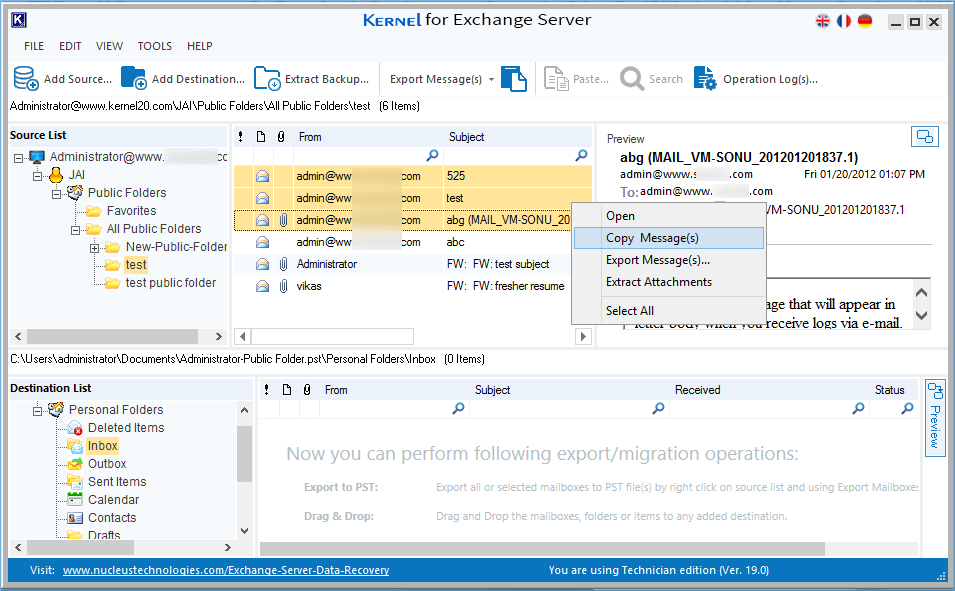Click Calendar folder icon in destination

[x=75, y=500]
